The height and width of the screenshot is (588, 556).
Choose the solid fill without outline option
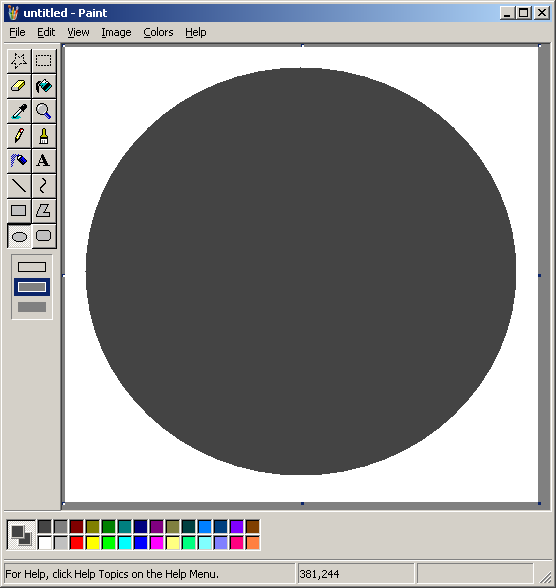[x=32, y=307]
